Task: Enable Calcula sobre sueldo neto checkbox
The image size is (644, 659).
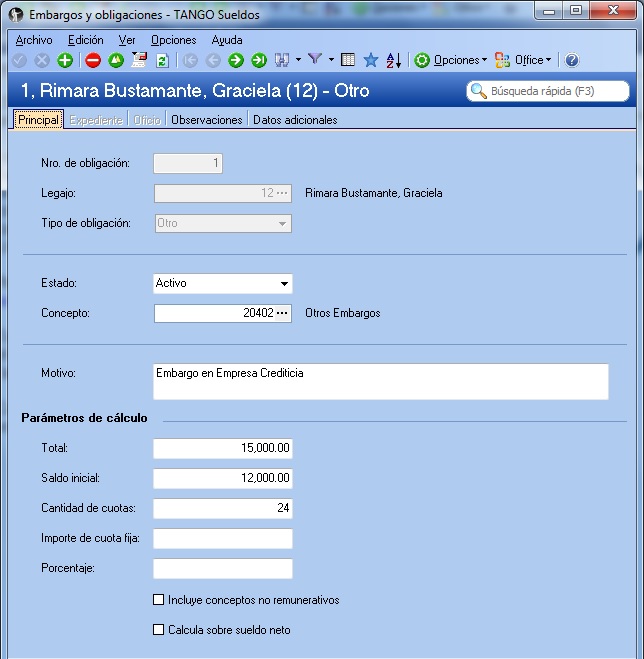Action: coord(158,630)
